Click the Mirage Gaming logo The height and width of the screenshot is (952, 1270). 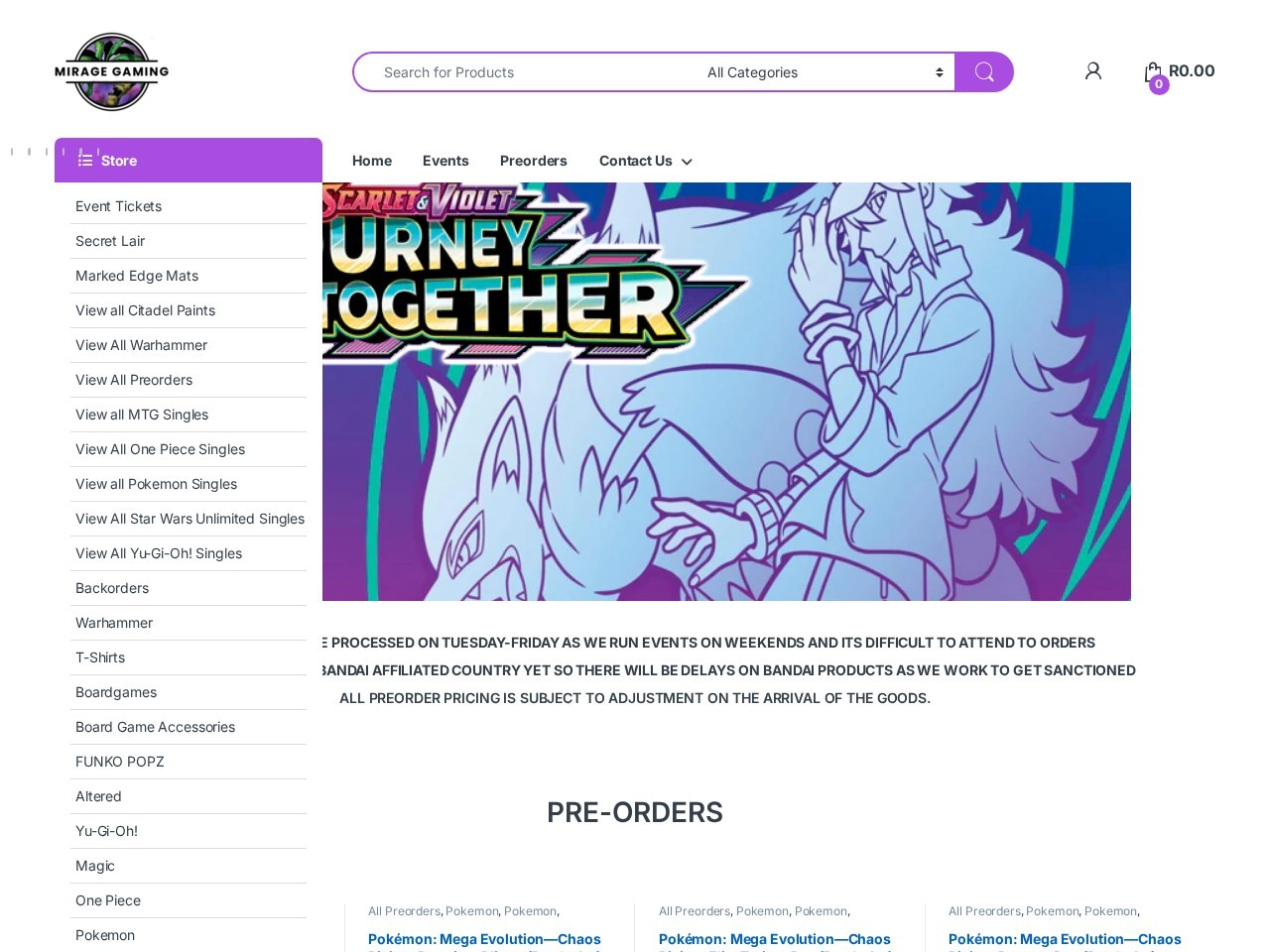point(111,71)
